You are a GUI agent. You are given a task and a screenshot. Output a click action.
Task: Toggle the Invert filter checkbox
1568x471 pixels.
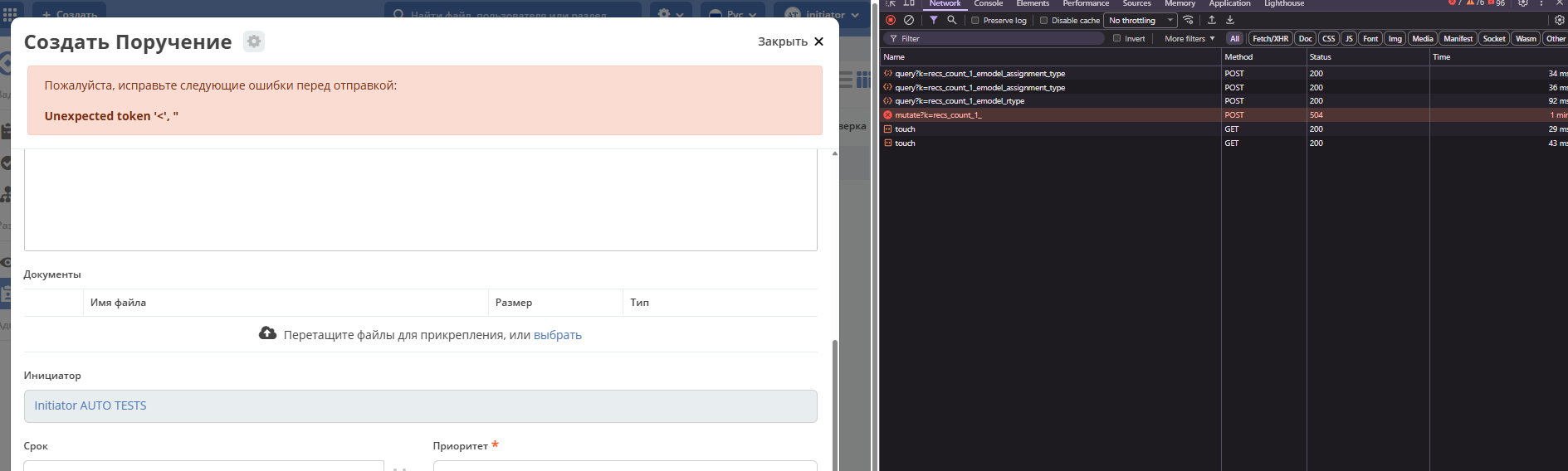pyautogui.click(x=1116, y=38)
